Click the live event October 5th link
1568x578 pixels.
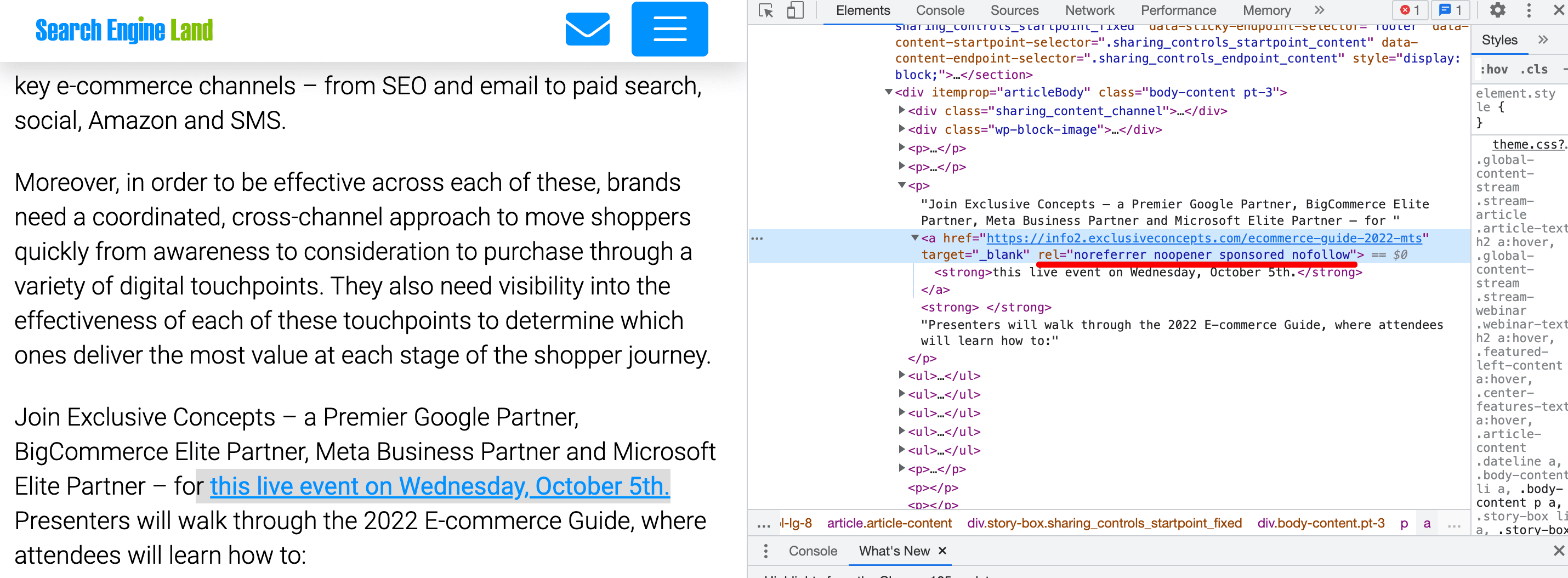pos(440,486)
